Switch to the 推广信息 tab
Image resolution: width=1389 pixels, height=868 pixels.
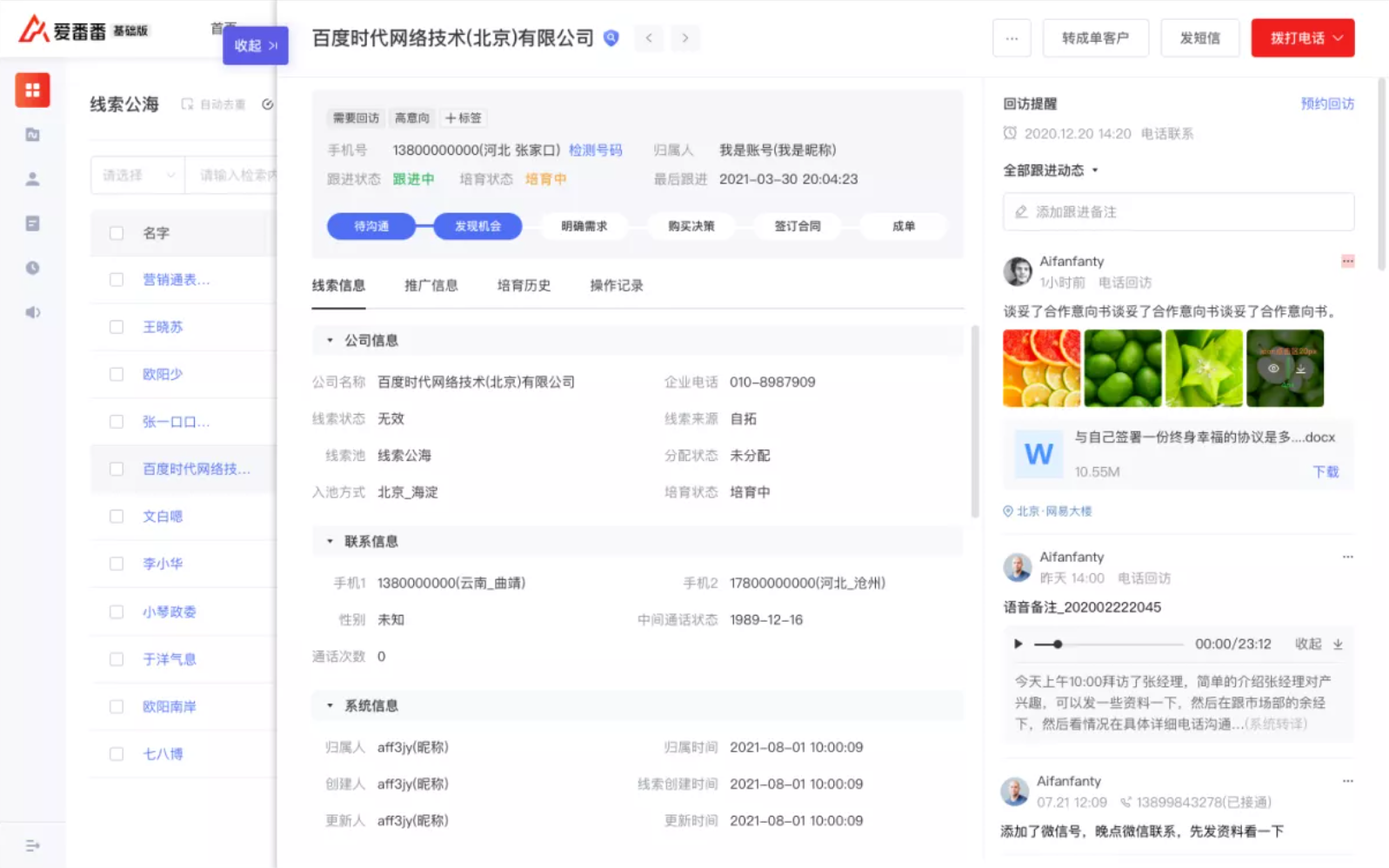click(x=431, y=285)
